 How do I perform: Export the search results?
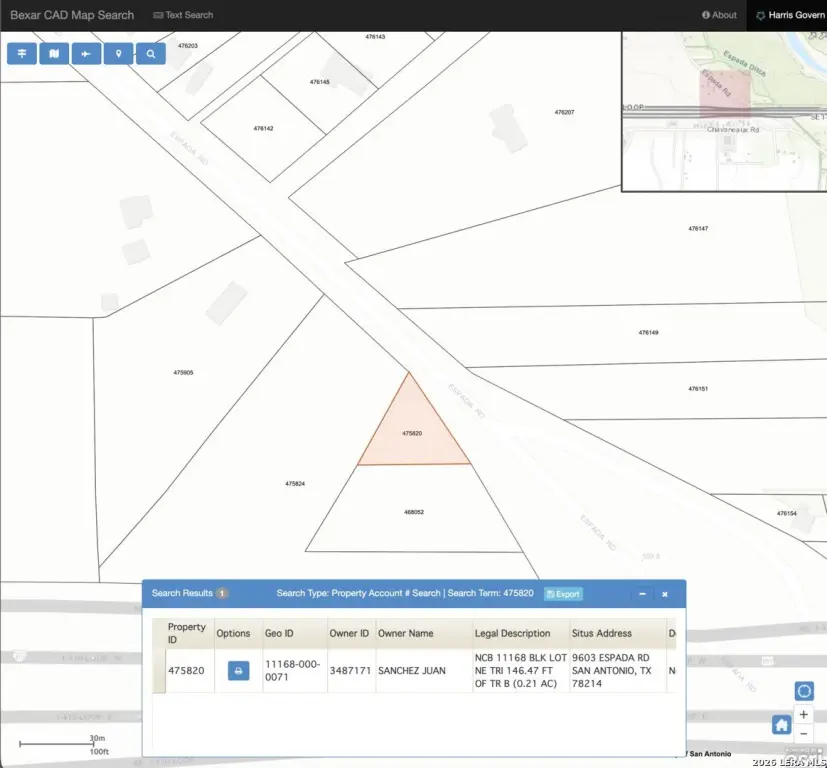(x=563, y=594)
